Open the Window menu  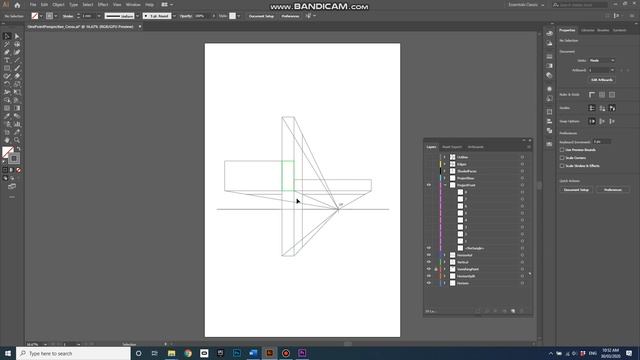coord(133,4)
